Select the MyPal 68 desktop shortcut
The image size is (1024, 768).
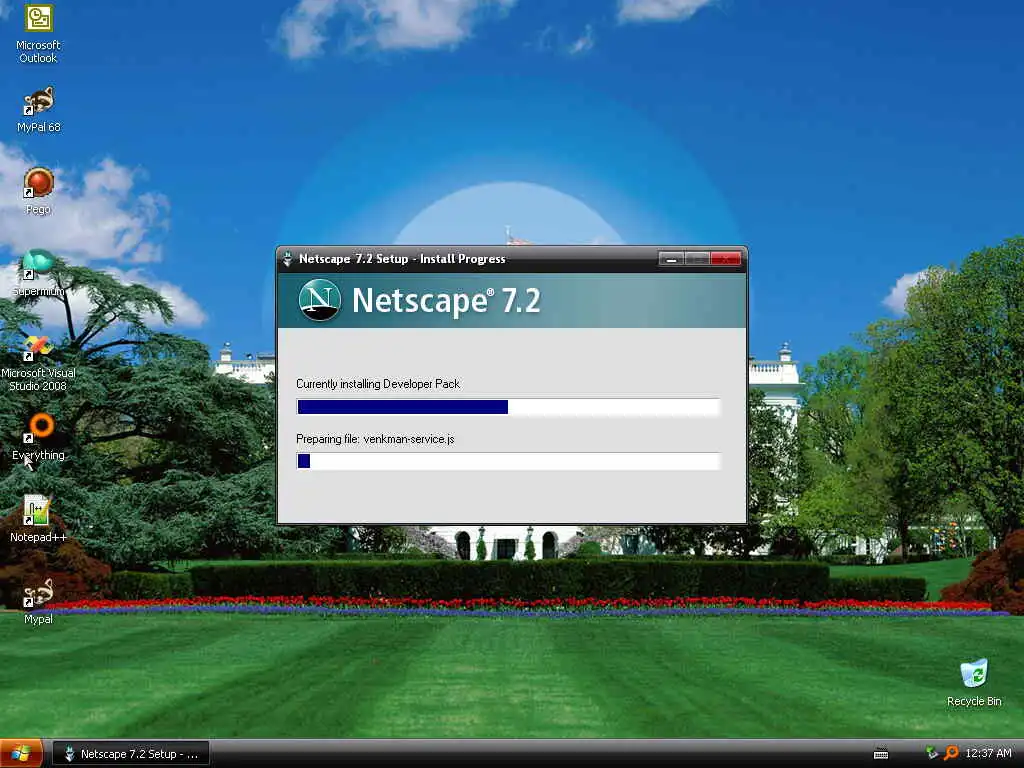(x=39, y=109)
